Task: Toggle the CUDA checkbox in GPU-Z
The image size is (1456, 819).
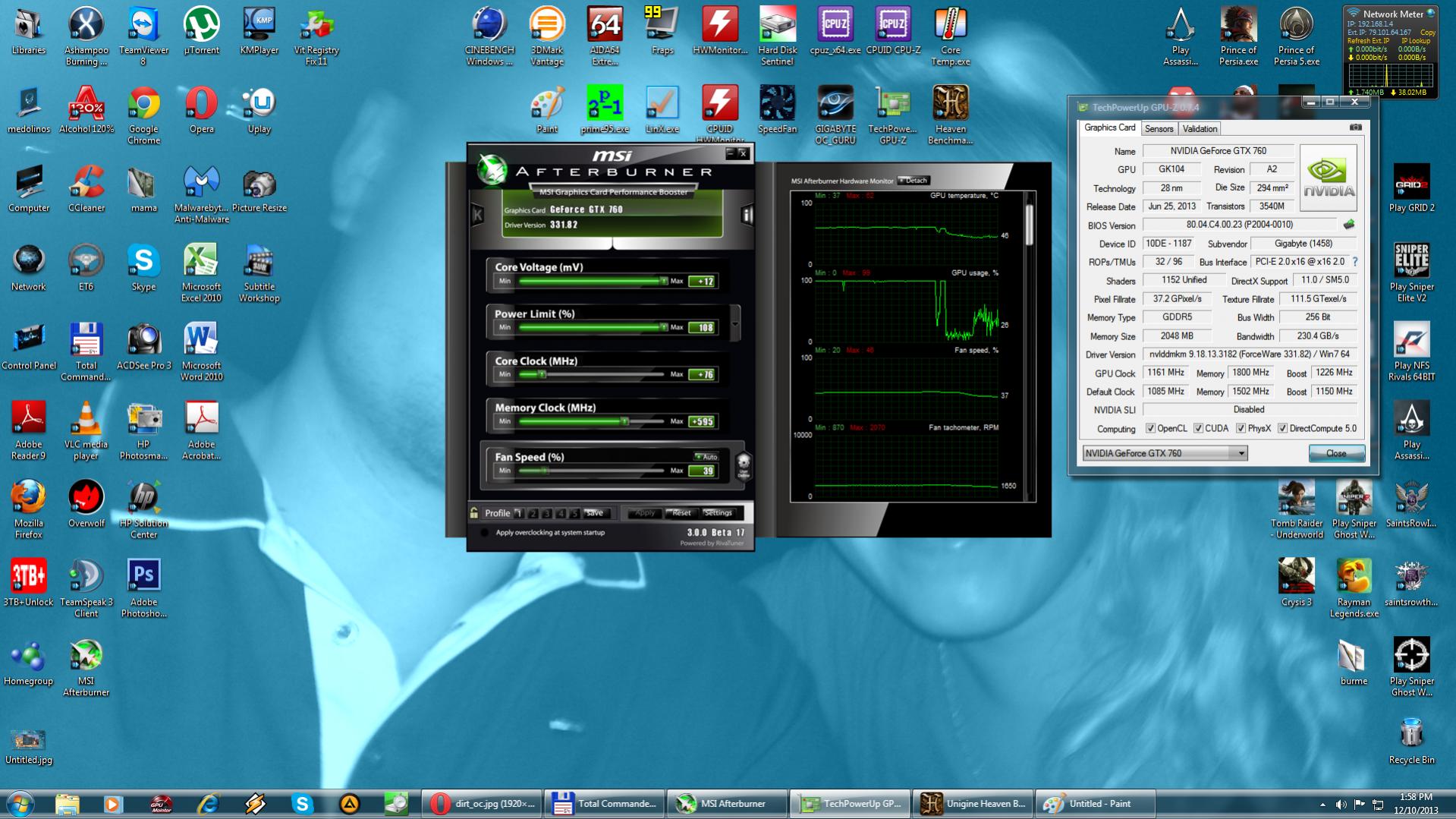Action: [1198, 428]
